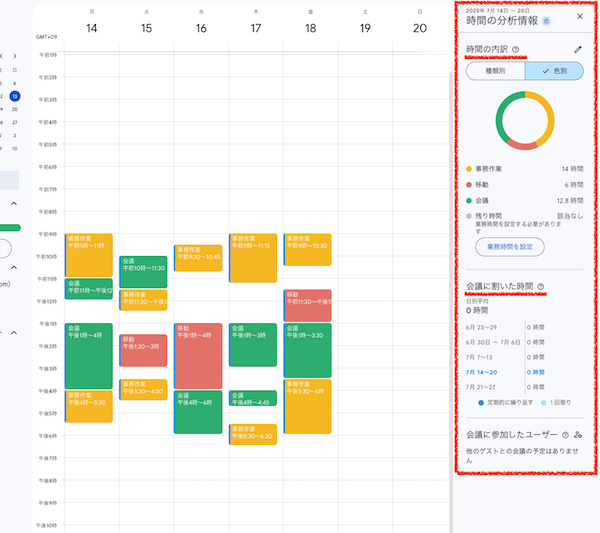Click the 12.8 時間 value for 会議

point(570,200)
